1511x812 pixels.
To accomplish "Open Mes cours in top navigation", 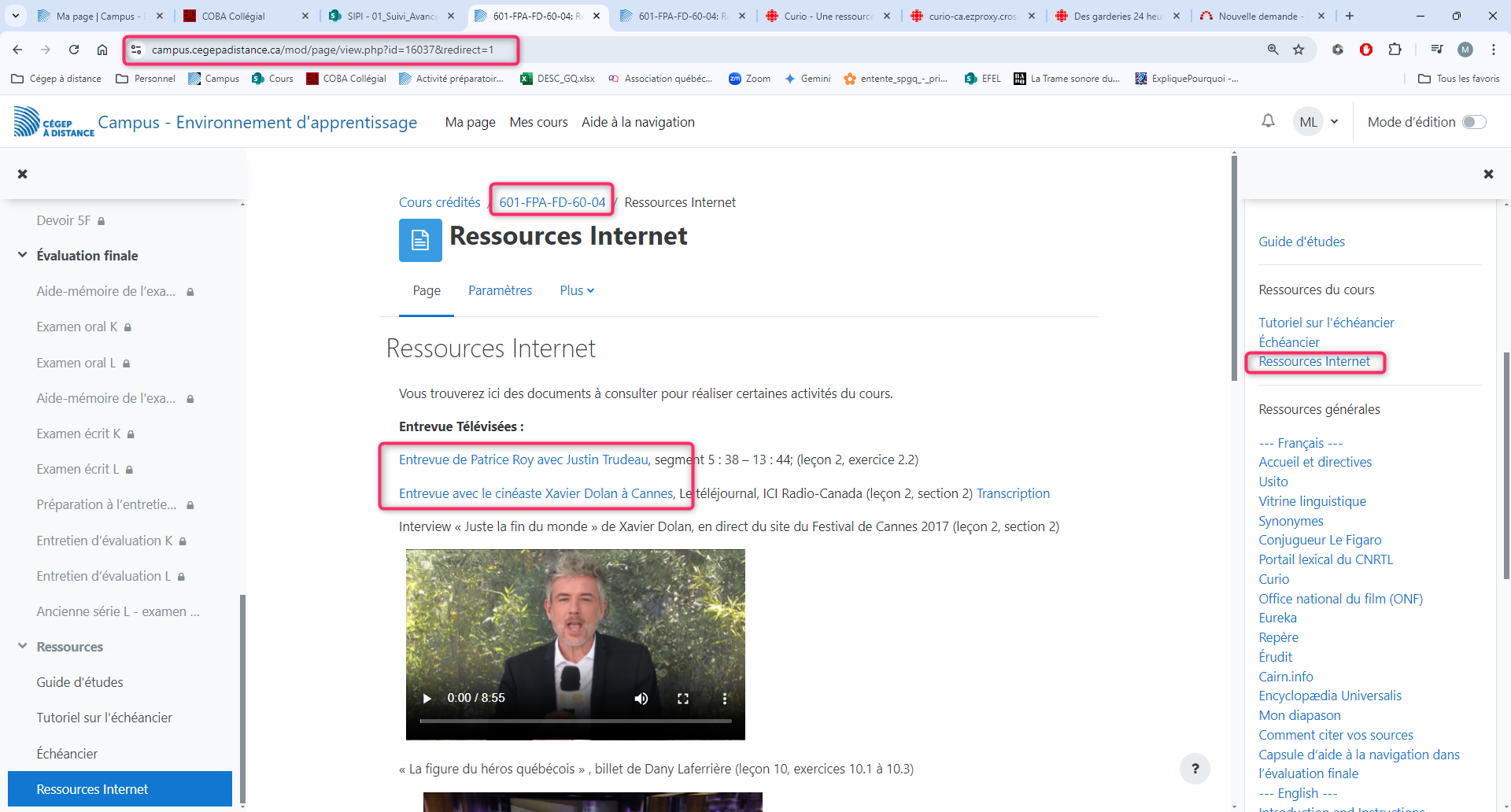I will (x=538, y=122).
